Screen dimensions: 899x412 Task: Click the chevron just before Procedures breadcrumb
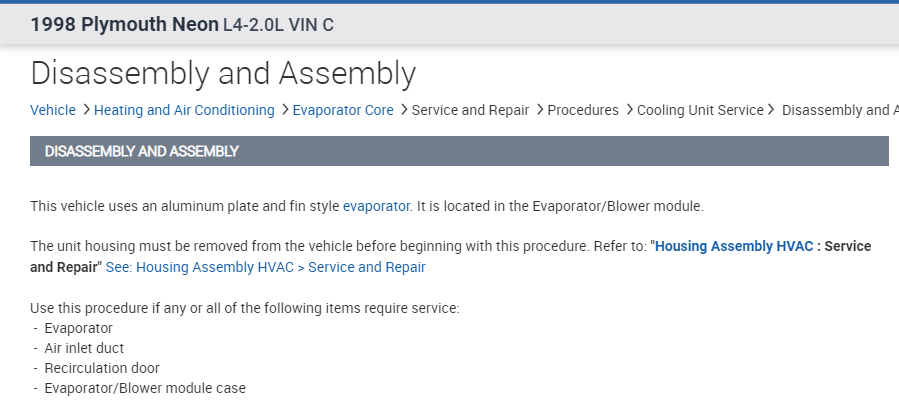click(x=539, y=110)
